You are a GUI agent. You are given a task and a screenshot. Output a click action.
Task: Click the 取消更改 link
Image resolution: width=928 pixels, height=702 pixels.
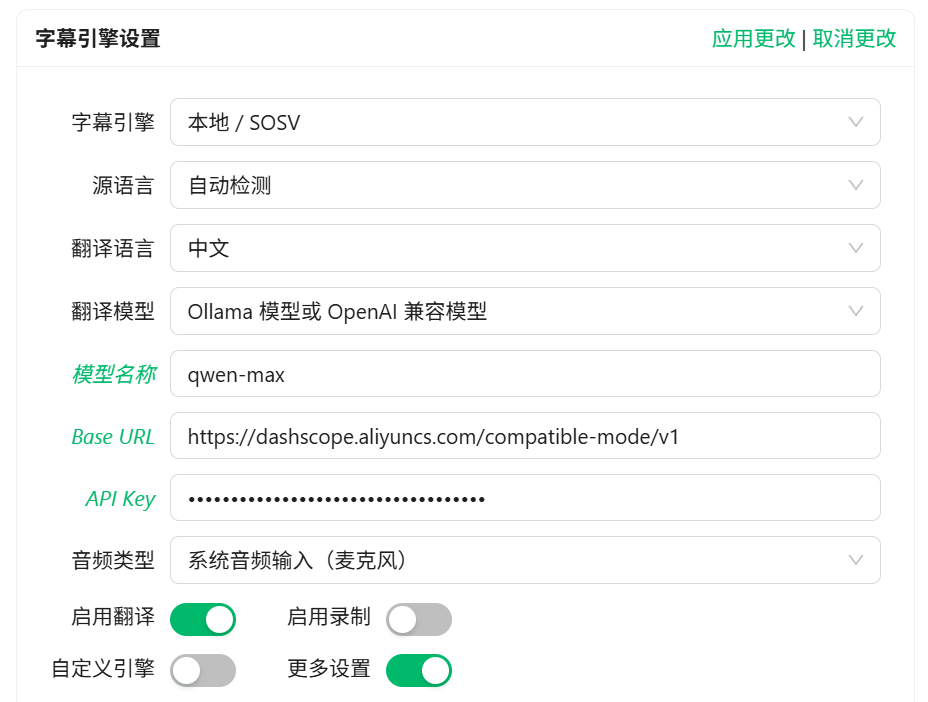854,39
